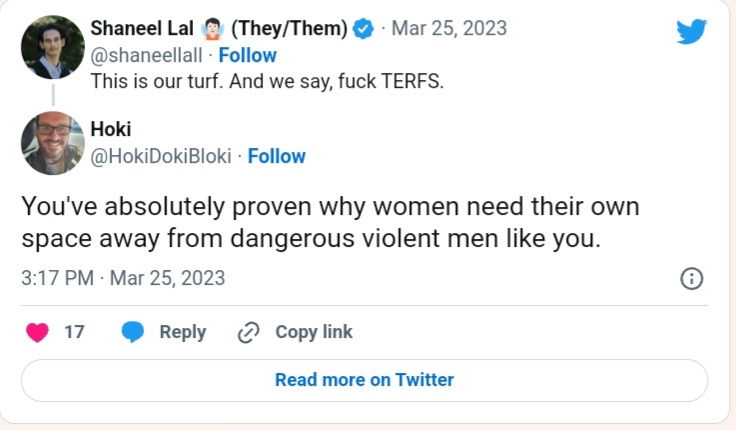Click the @HokiDokiBloki handle
Image resolution: width=736 pixels, height=430 pixels.
pyautogui.click(x=161, y=156)
